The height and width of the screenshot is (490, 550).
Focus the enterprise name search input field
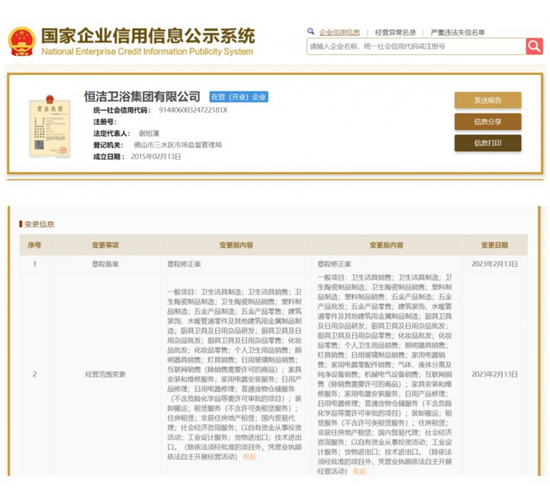click(x=416, y=46)
